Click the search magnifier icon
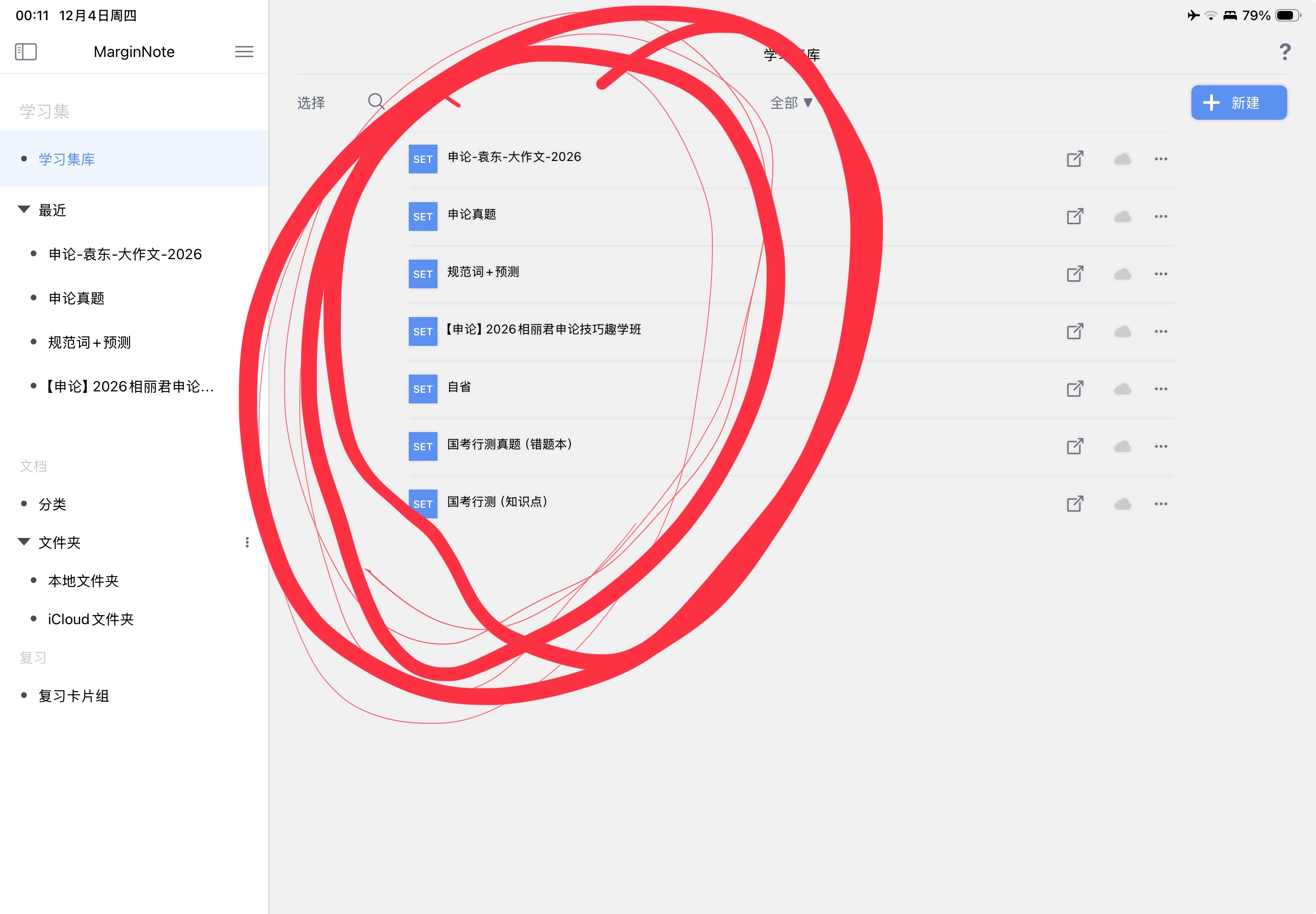1316x914 pixels. pos(376,102)
